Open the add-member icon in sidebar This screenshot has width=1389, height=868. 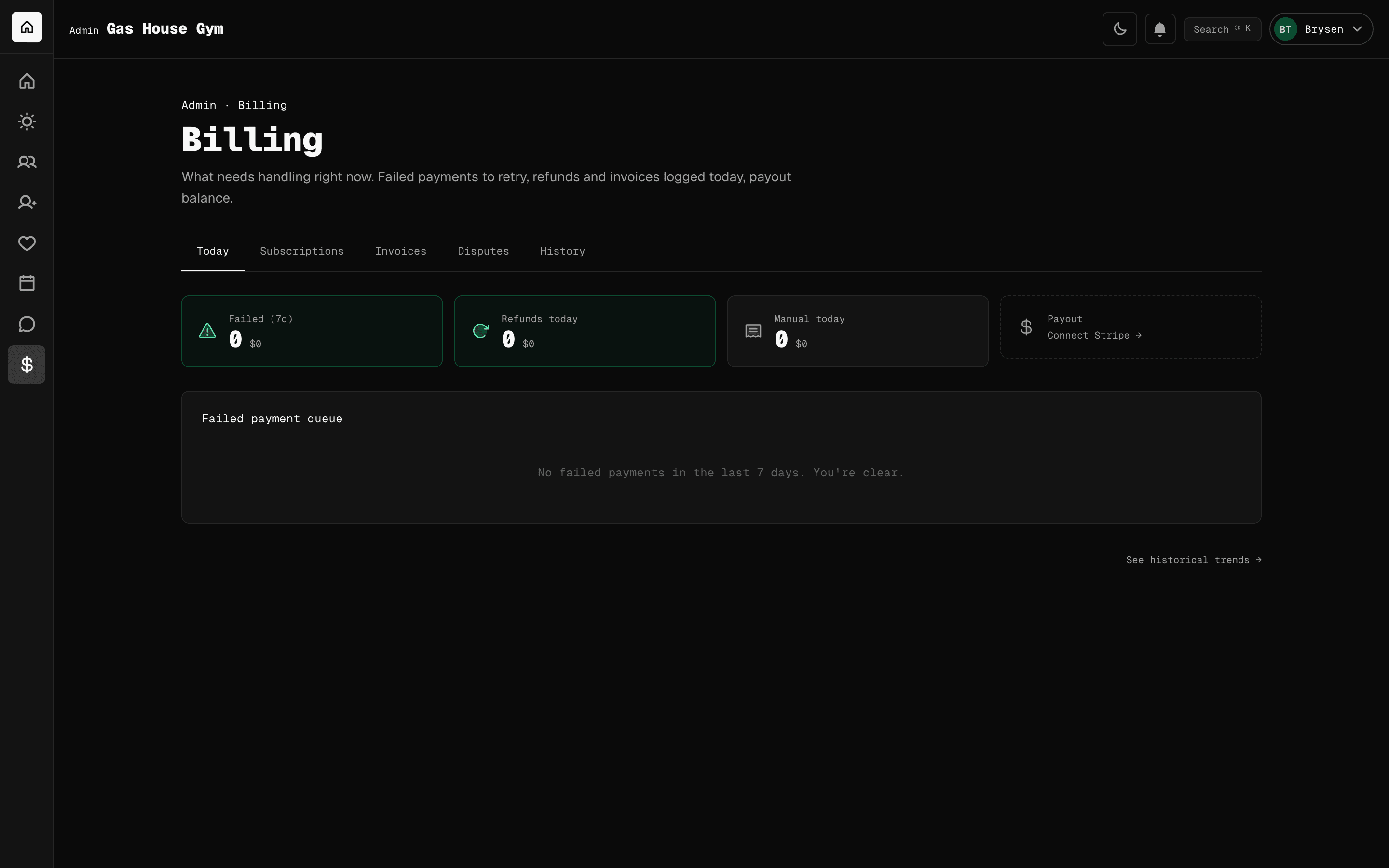click(27, 203)
